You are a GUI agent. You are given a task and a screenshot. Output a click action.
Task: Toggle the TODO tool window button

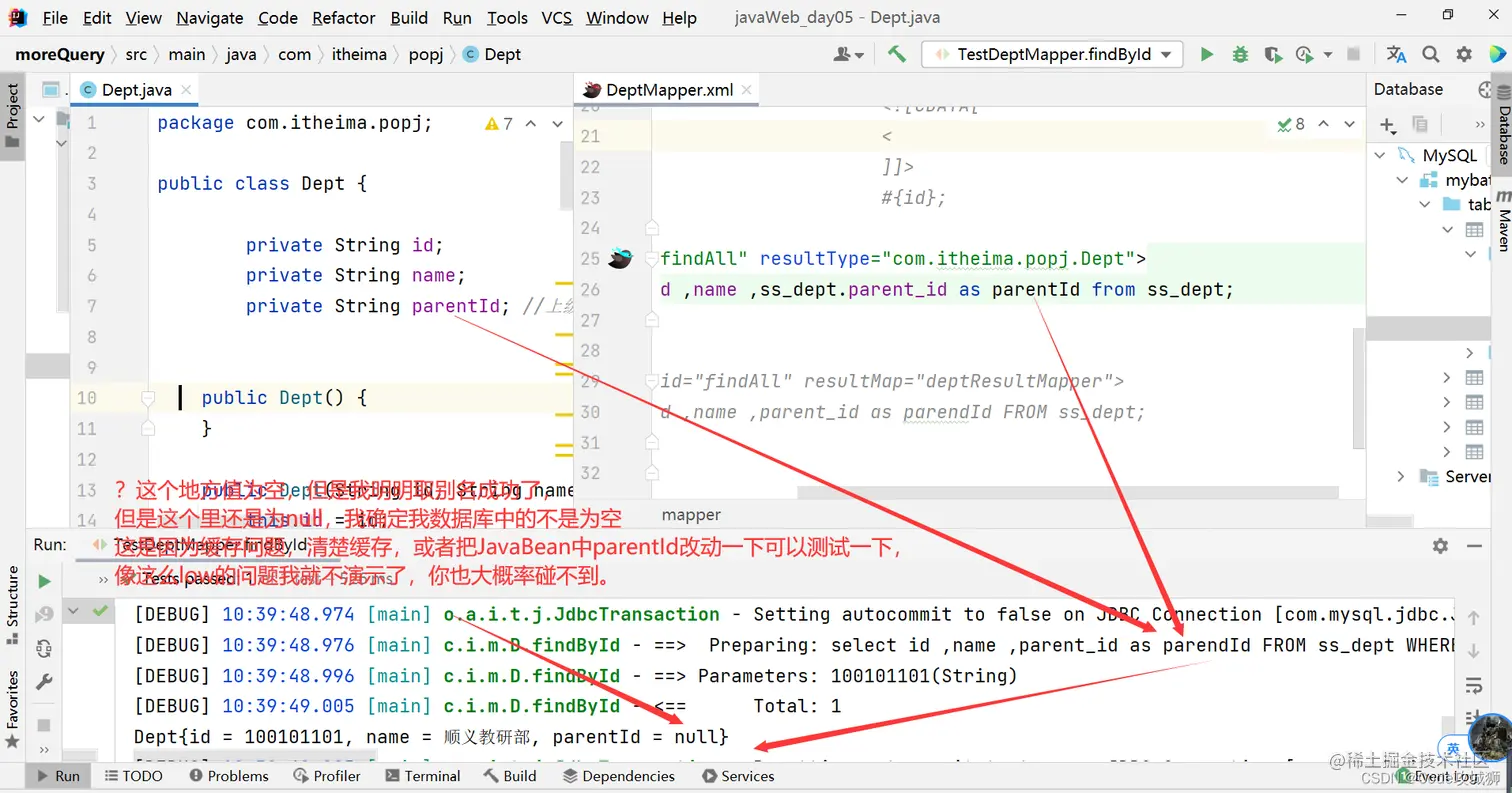133,775
